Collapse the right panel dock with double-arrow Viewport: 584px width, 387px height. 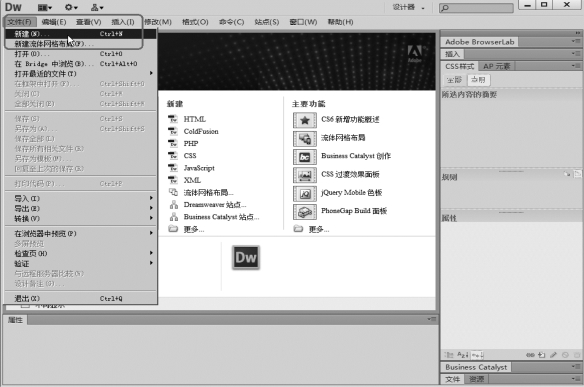tap(577, 33)
